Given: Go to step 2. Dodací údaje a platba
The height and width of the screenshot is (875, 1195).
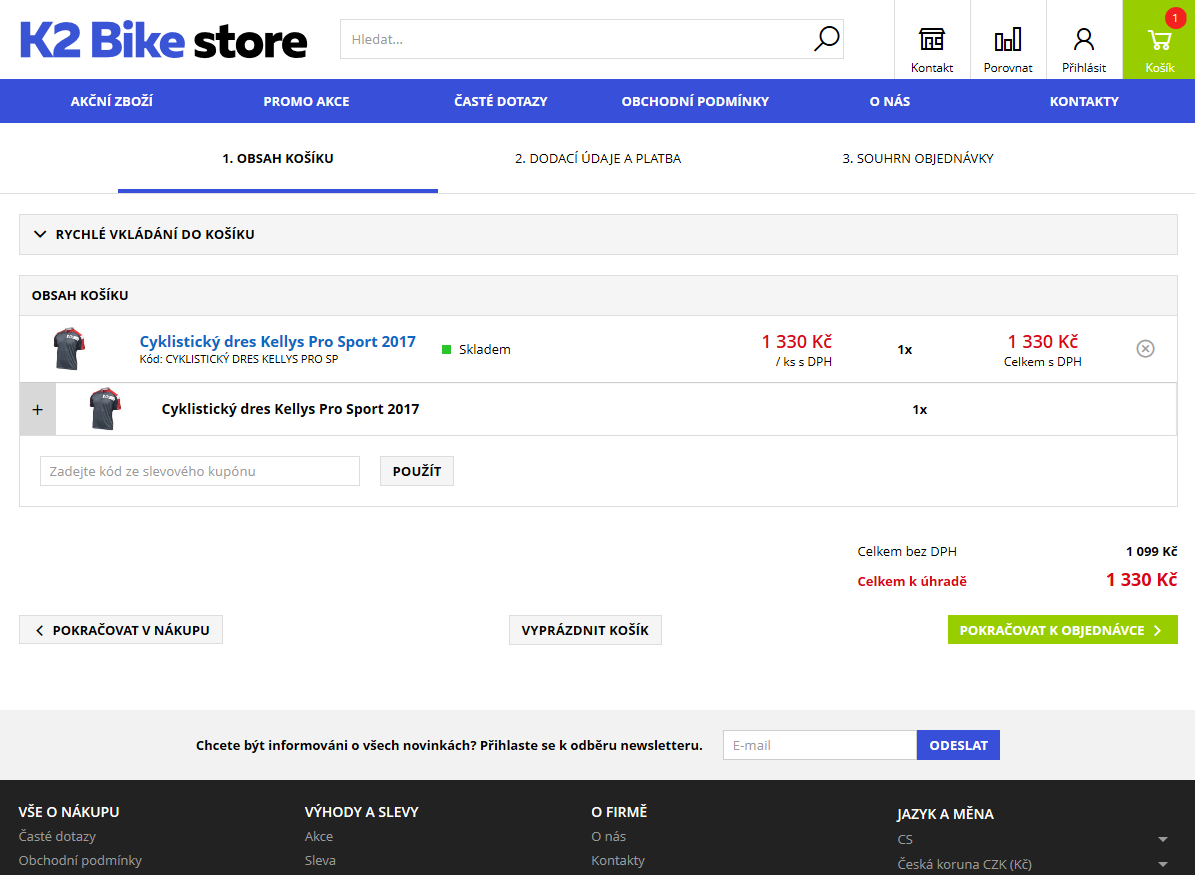Looking at the screenshot, I should coord(598,159).
